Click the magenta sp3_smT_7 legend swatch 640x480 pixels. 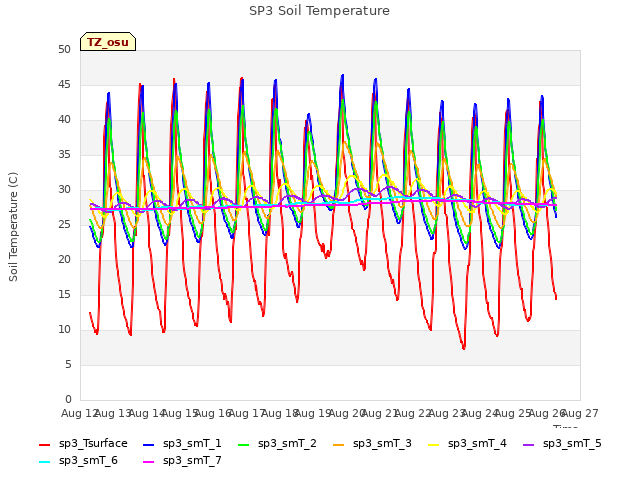pos(149,462)
